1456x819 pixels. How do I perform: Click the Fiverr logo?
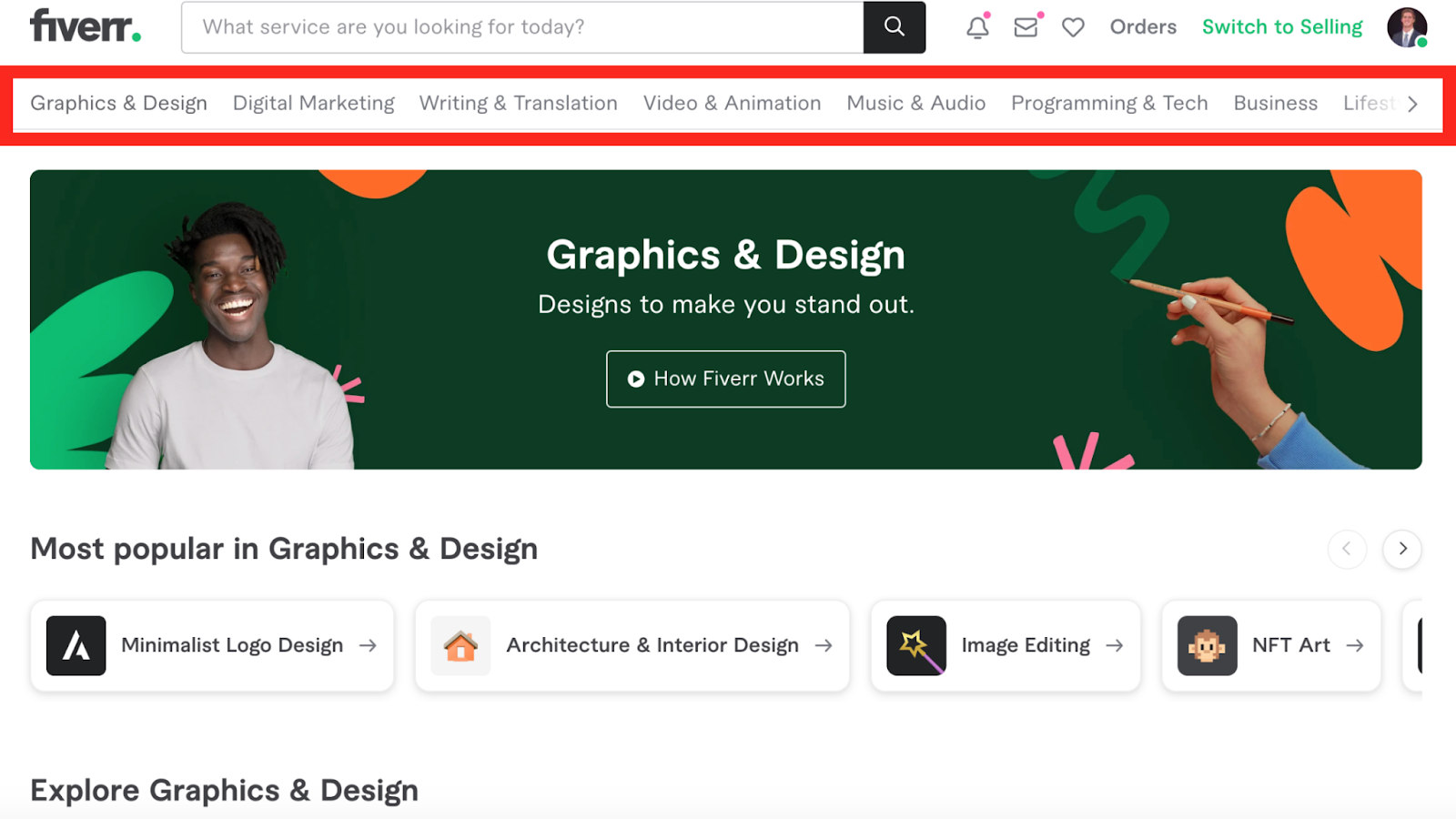click(86, 26)
